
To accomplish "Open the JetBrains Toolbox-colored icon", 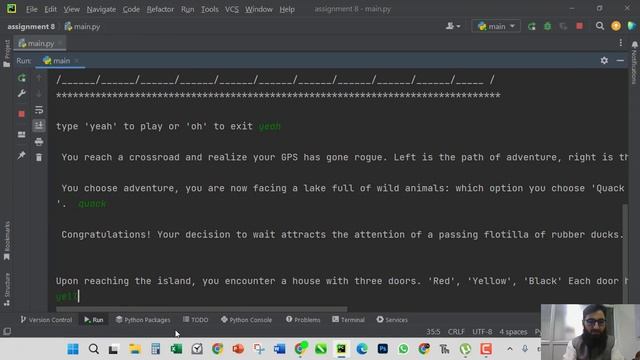I will (632, 27).
